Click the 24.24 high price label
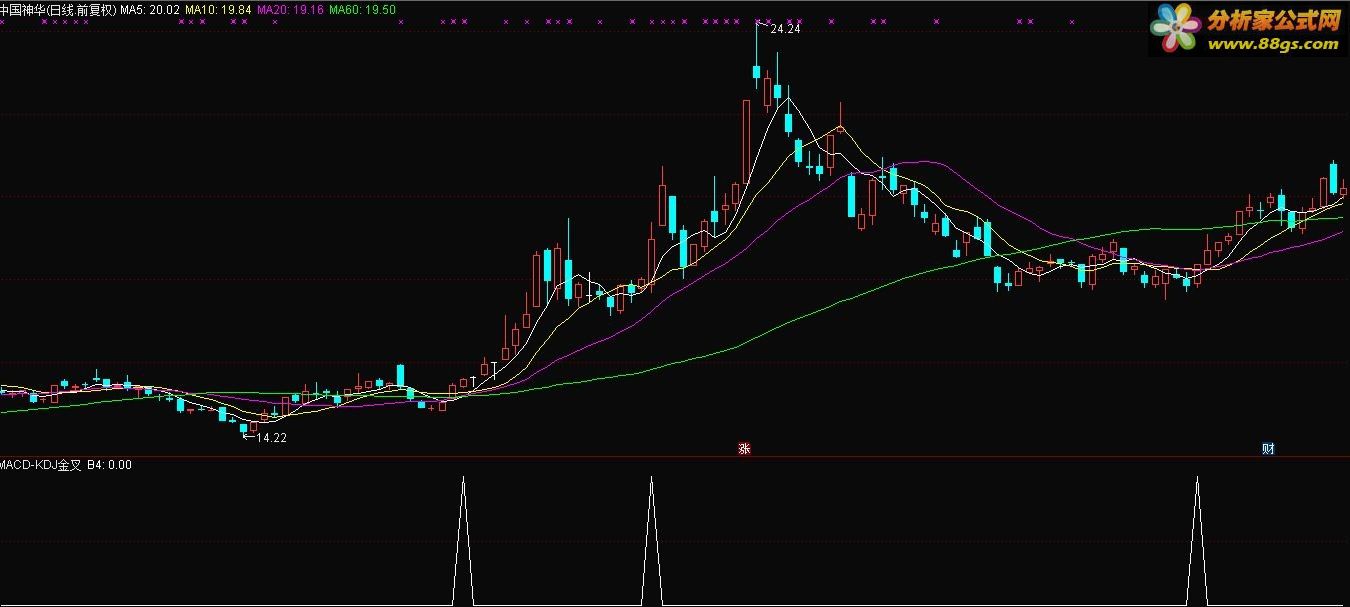1350x607 pixels. point(785,29)
